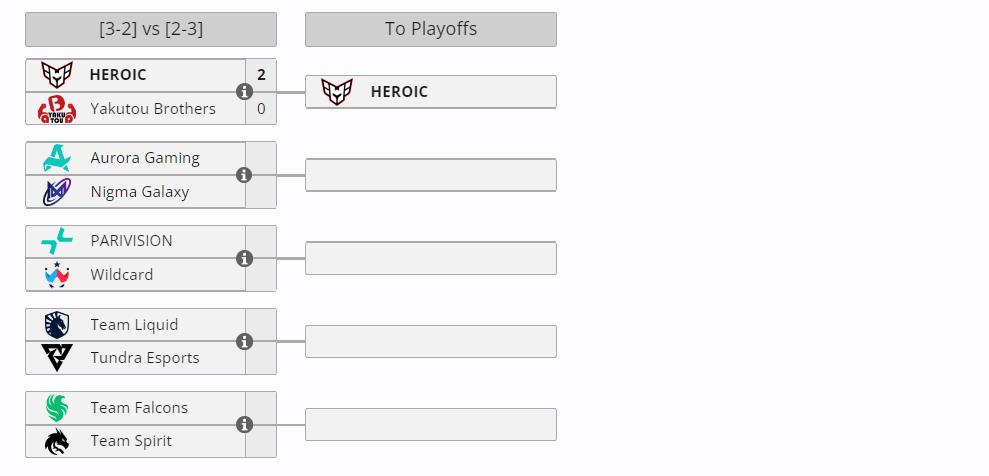The width and height of the screenshot is (989, 476).
Task: Click the PARIVISION team logo
Action: pos(57,241)
